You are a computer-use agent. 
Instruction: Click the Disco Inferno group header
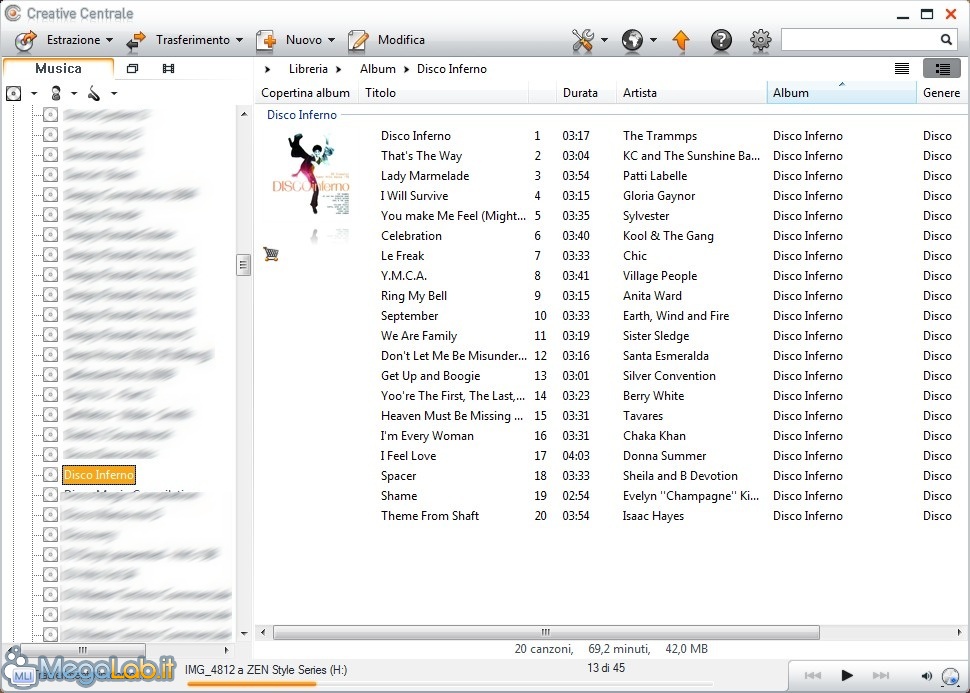[302, 114]
